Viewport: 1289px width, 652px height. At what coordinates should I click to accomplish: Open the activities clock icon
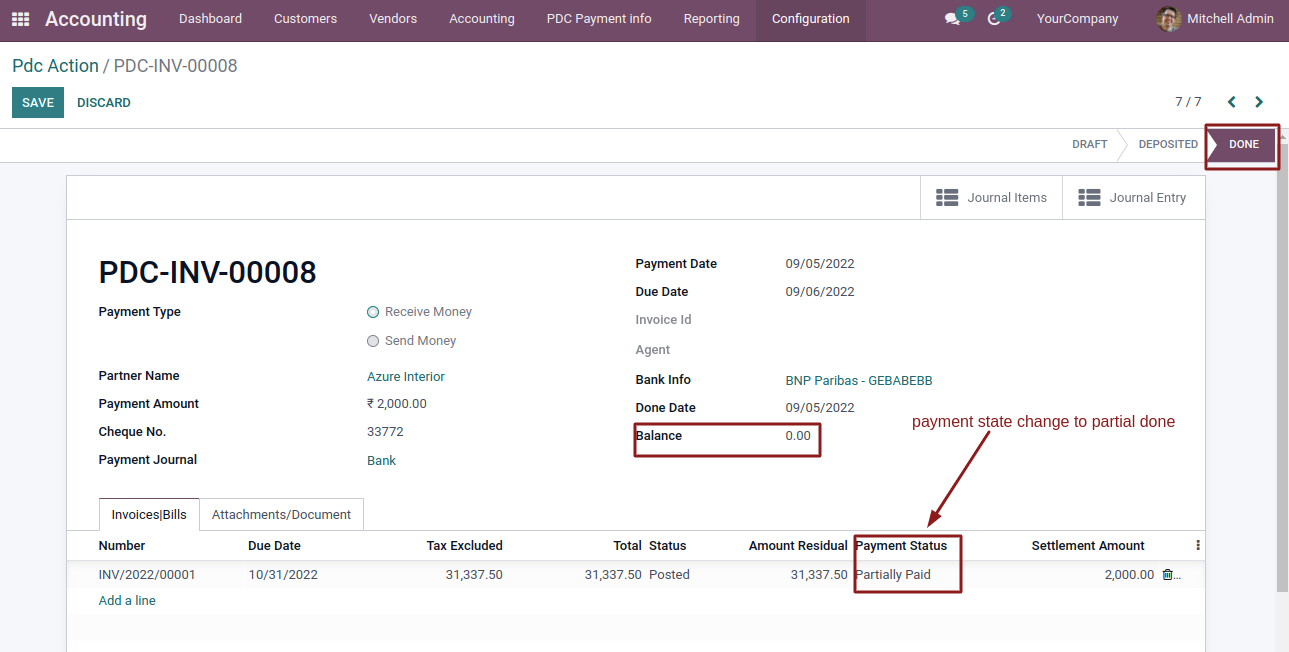pos(993,19)
